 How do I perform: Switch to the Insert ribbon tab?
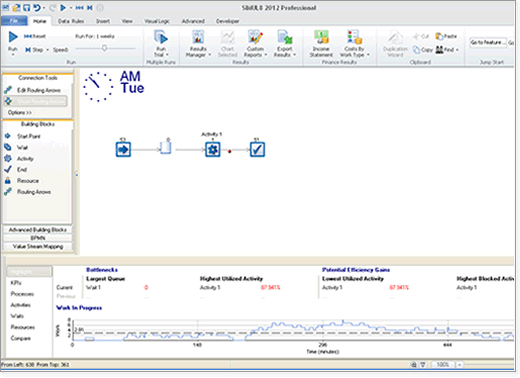point(103,21)
